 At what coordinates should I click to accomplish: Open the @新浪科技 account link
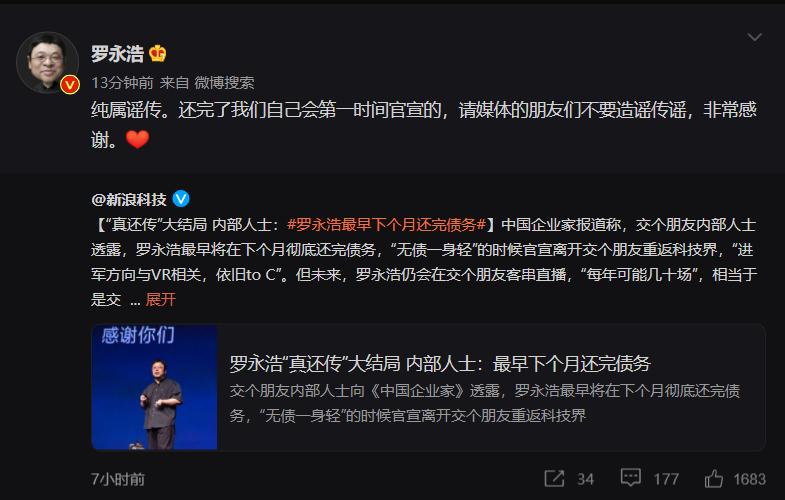click(x=129, y=199)
